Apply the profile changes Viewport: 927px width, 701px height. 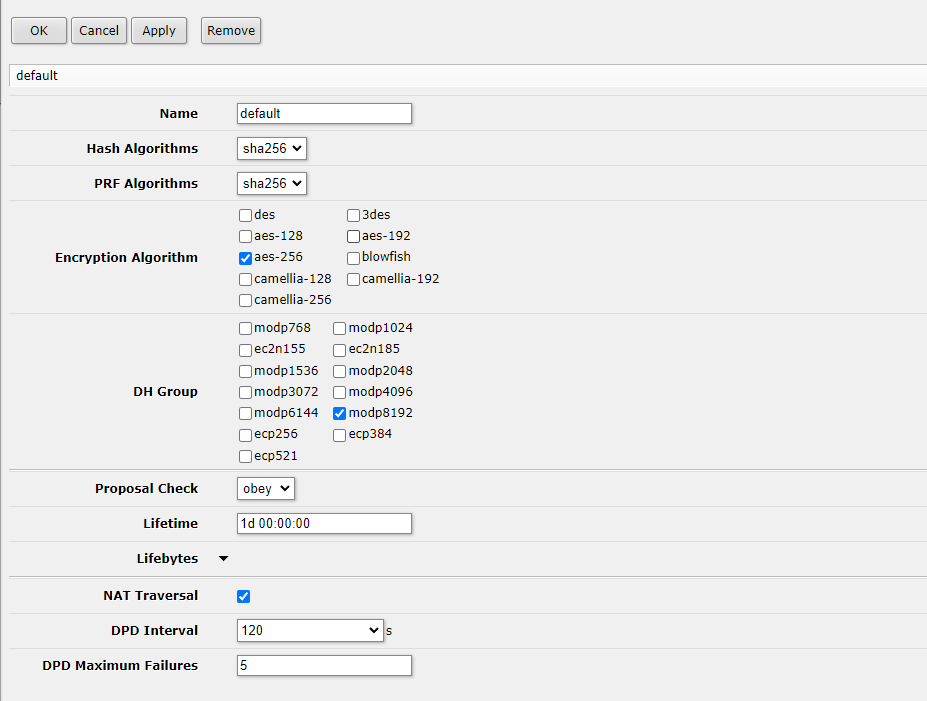pyautogui.click(x=159, y=30)
